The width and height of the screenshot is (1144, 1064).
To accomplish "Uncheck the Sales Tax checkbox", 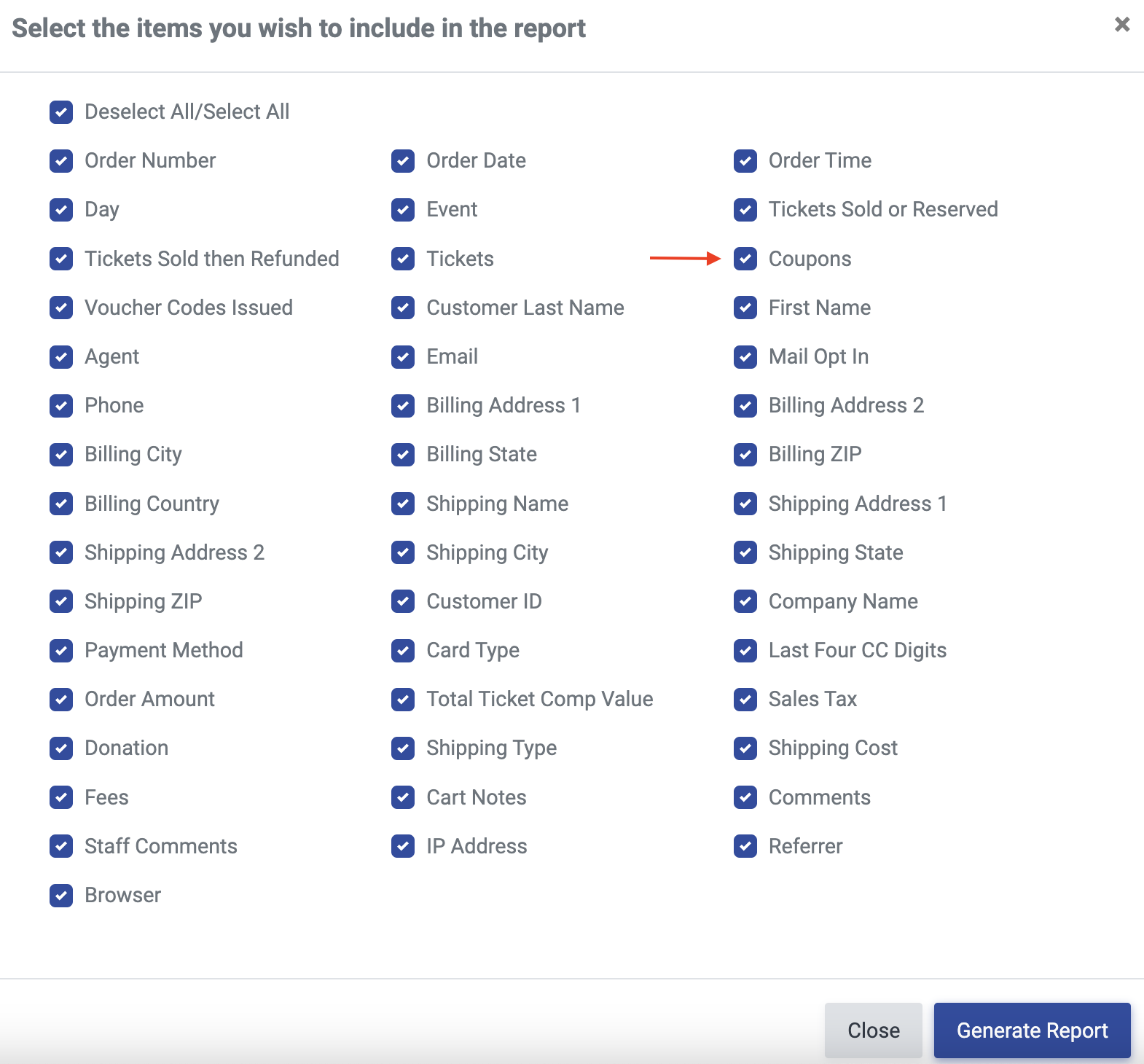I will coord(745,700).
